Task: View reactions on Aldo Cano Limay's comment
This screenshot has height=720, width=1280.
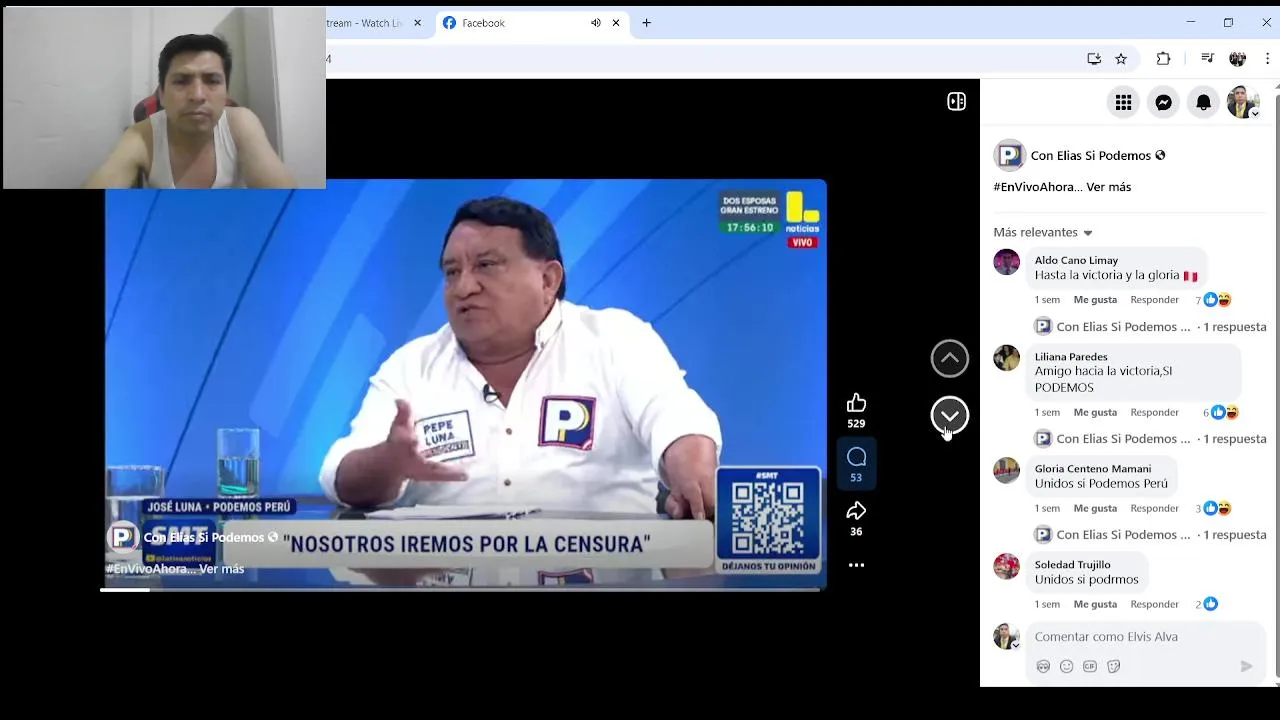Action: (x=1213, y=300)
